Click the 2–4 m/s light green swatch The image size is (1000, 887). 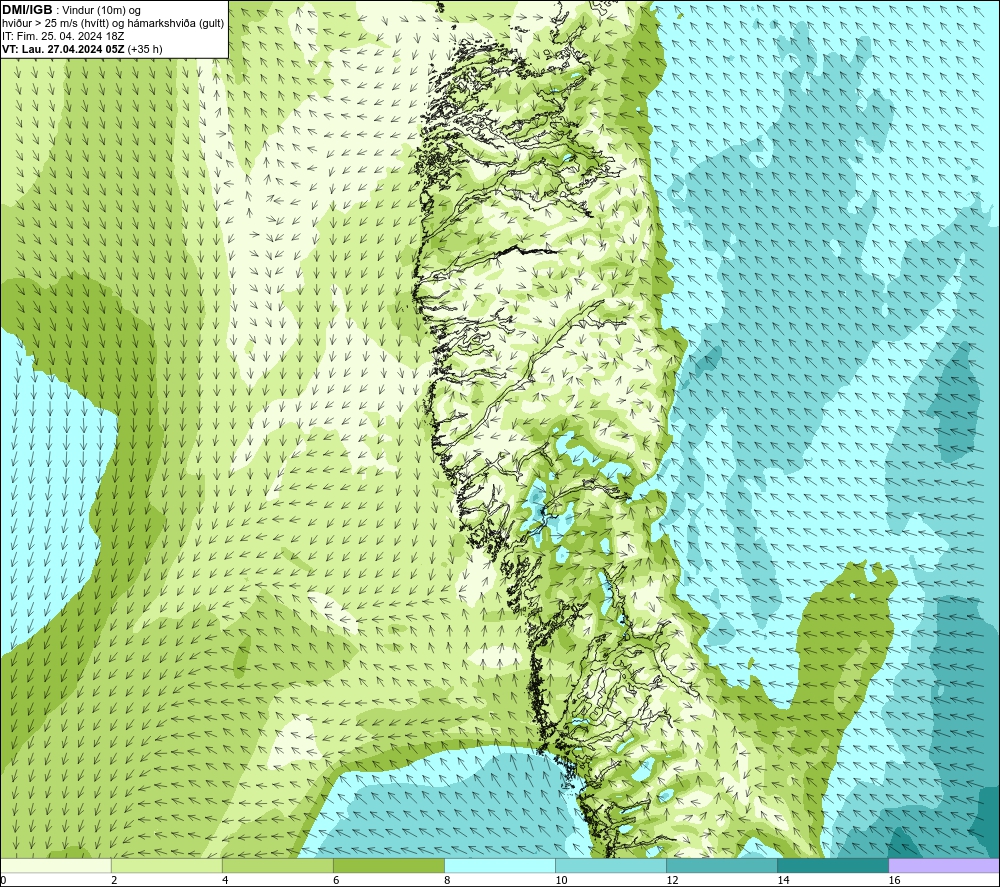pos(166,865)
